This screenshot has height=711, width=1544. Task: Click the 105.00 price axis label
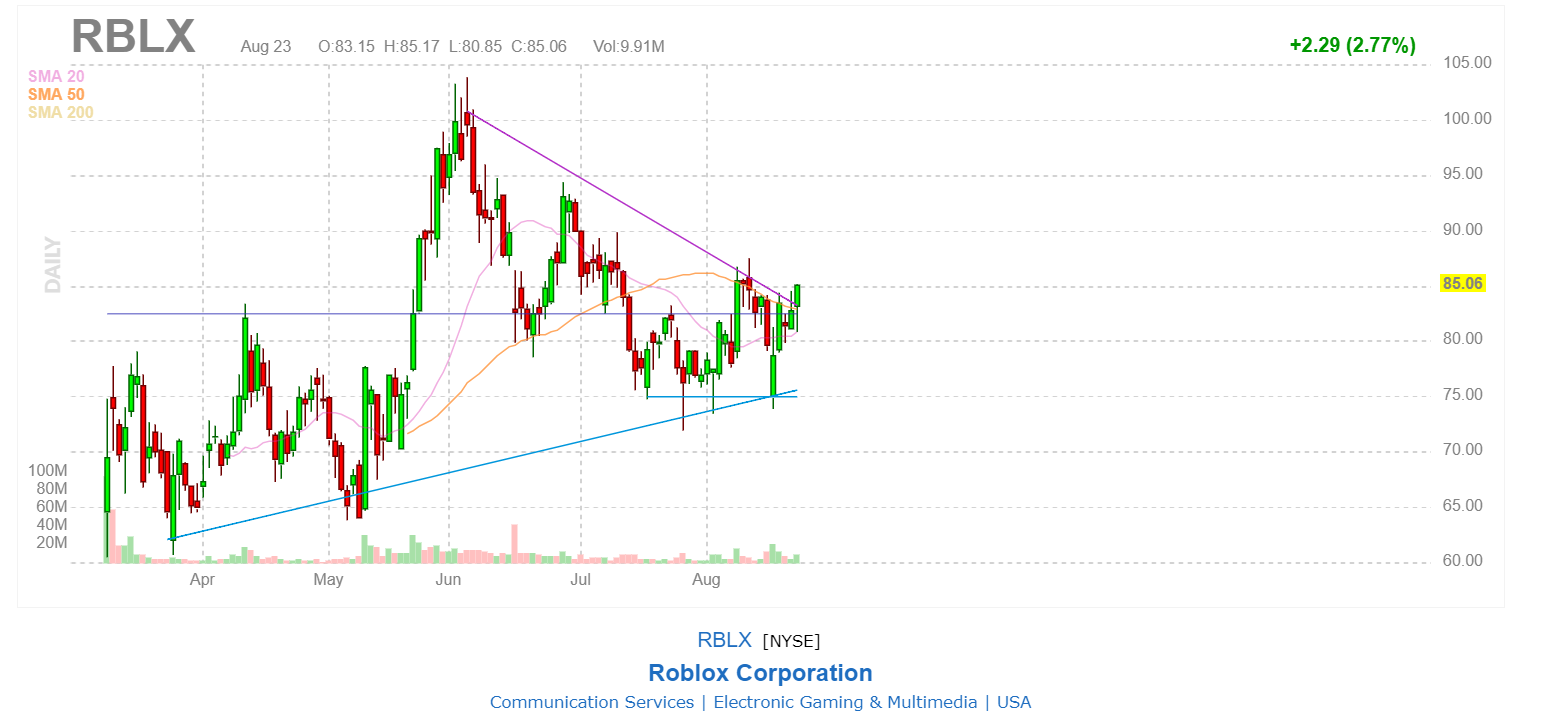point(1467,63)
